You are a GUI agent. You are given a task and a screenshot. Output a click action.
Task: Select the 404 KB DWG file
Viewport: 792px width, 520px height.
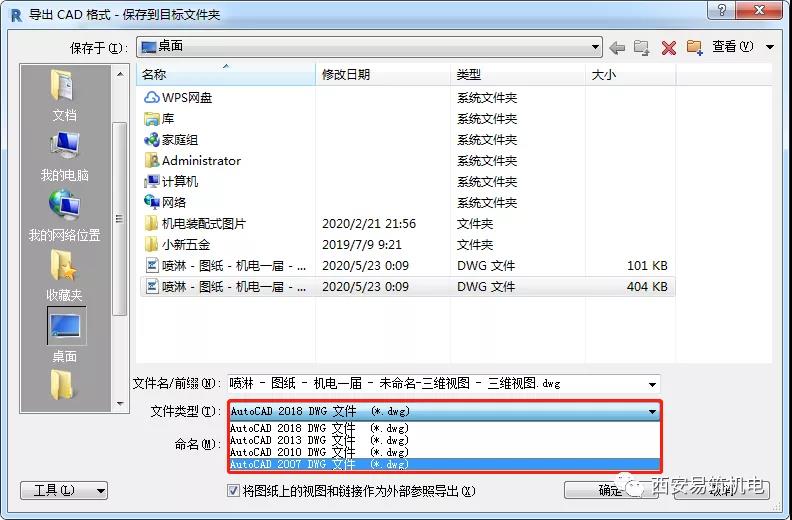coord(408,287)
